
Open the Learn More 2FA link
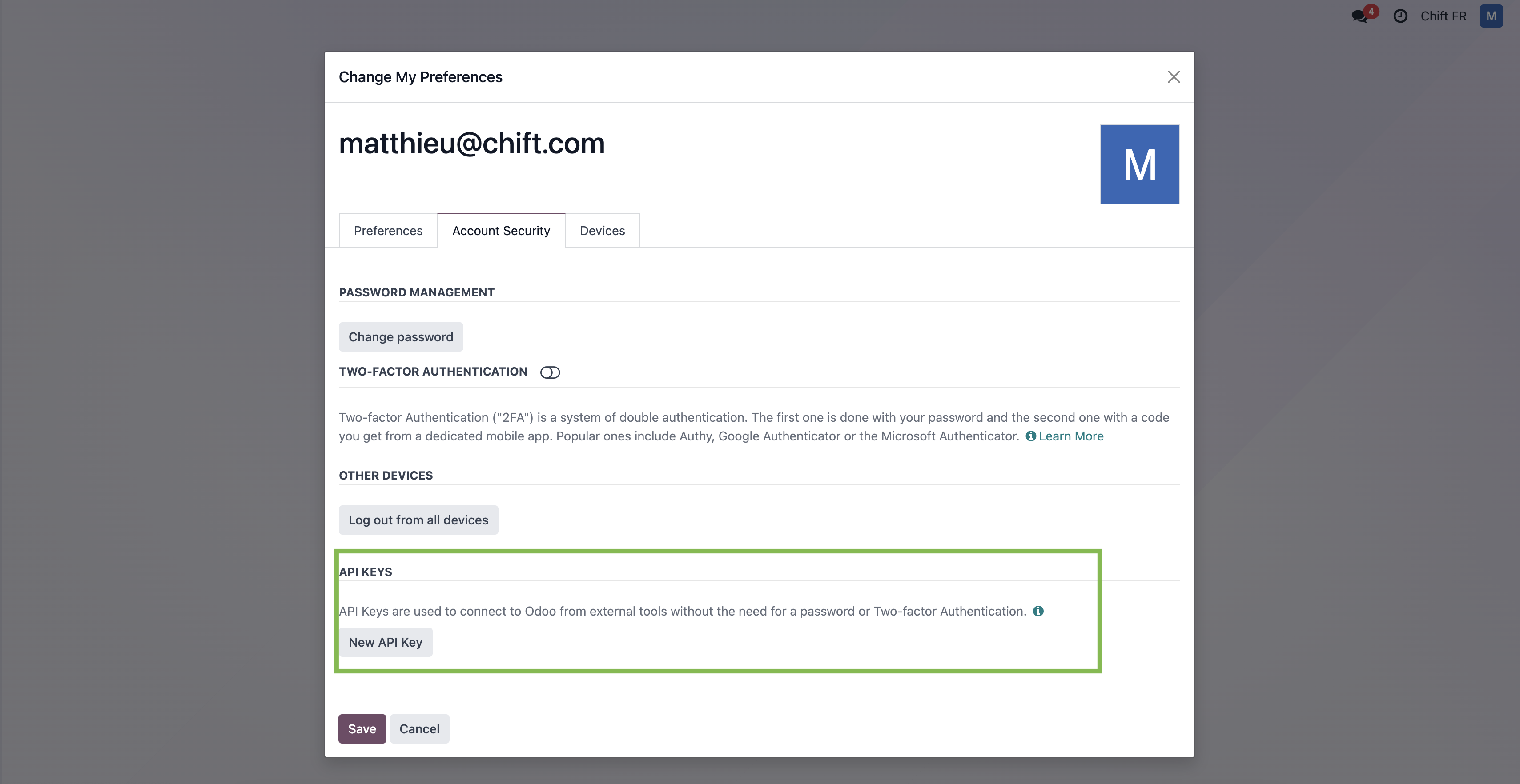coord(1071,436)
